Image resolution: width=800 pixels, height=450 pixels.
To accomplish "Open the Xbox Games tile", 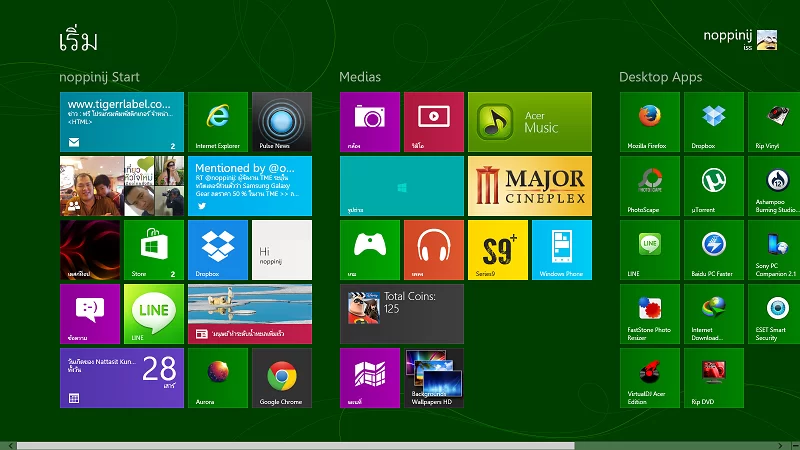I will [370, 250].
